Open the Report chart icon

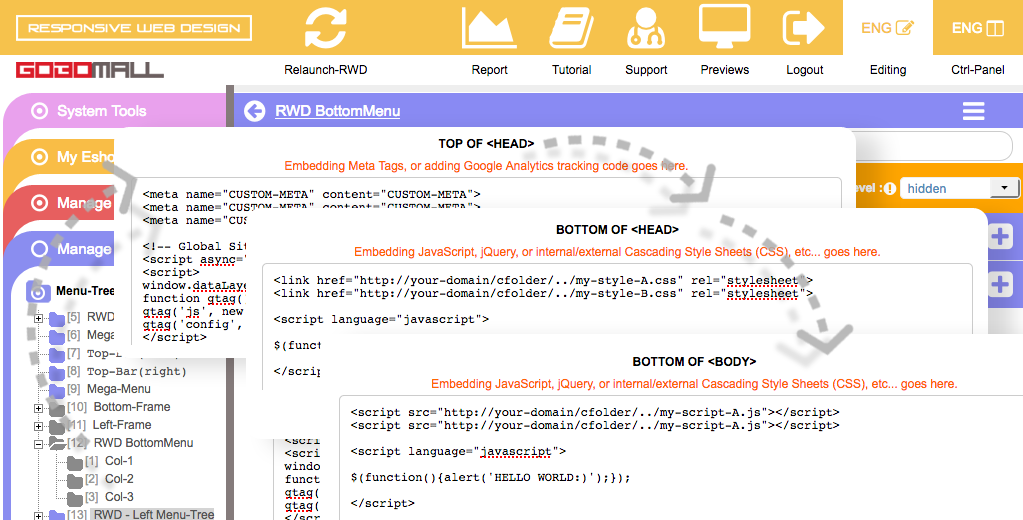click(x=489, y=27)
